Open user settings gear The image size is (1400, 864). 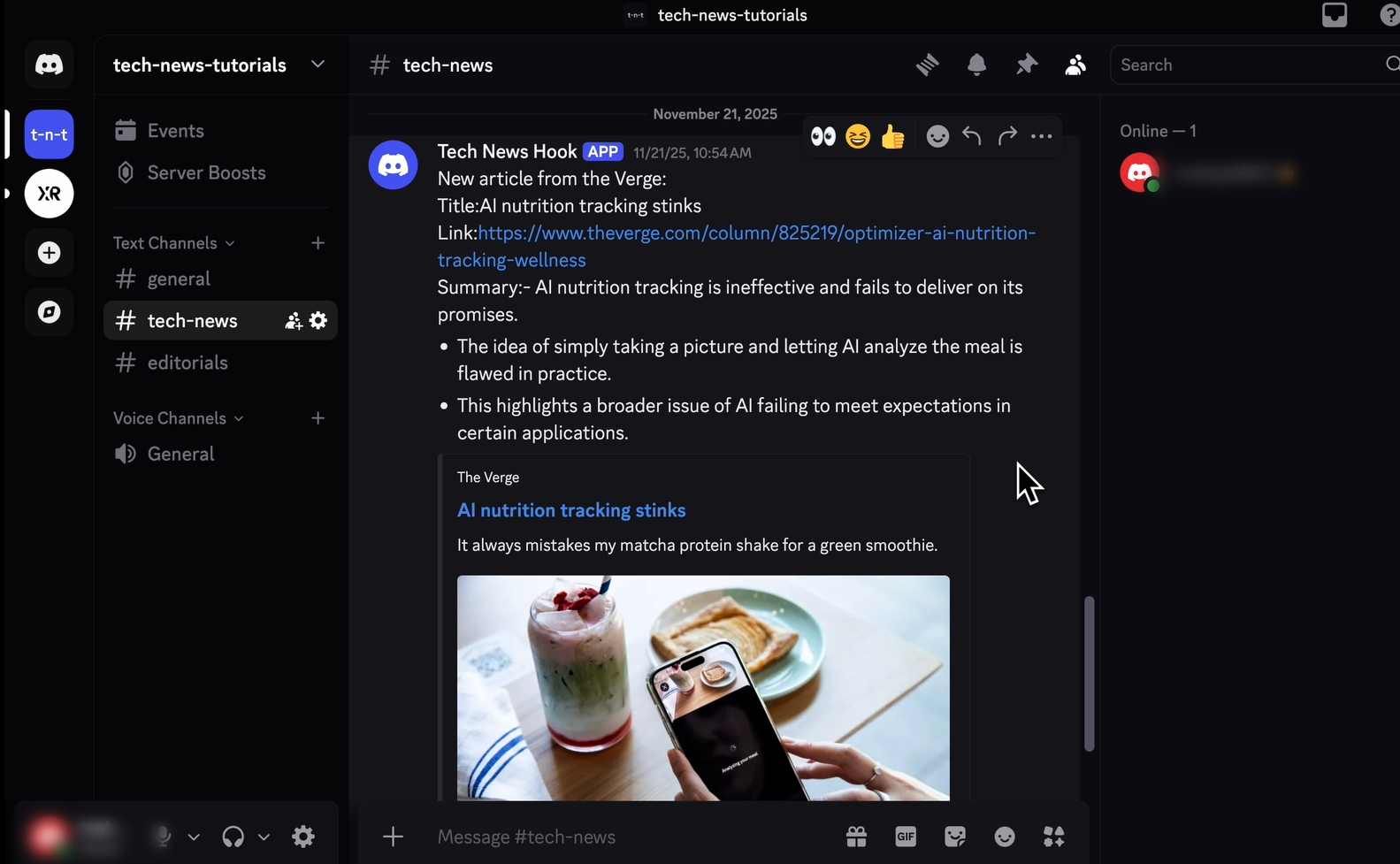click(x=303, y=837)
